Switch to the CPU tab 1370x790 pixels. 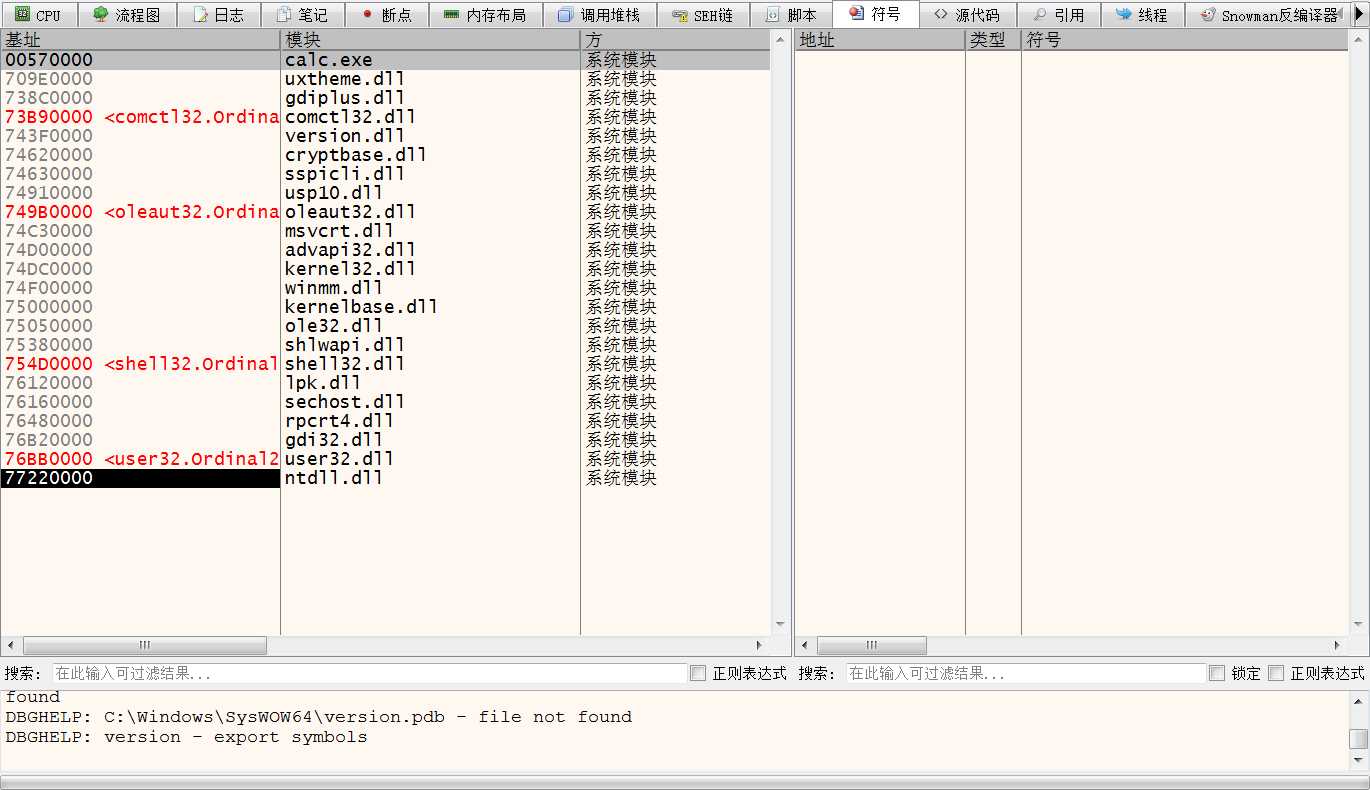(x=38, y=14)
